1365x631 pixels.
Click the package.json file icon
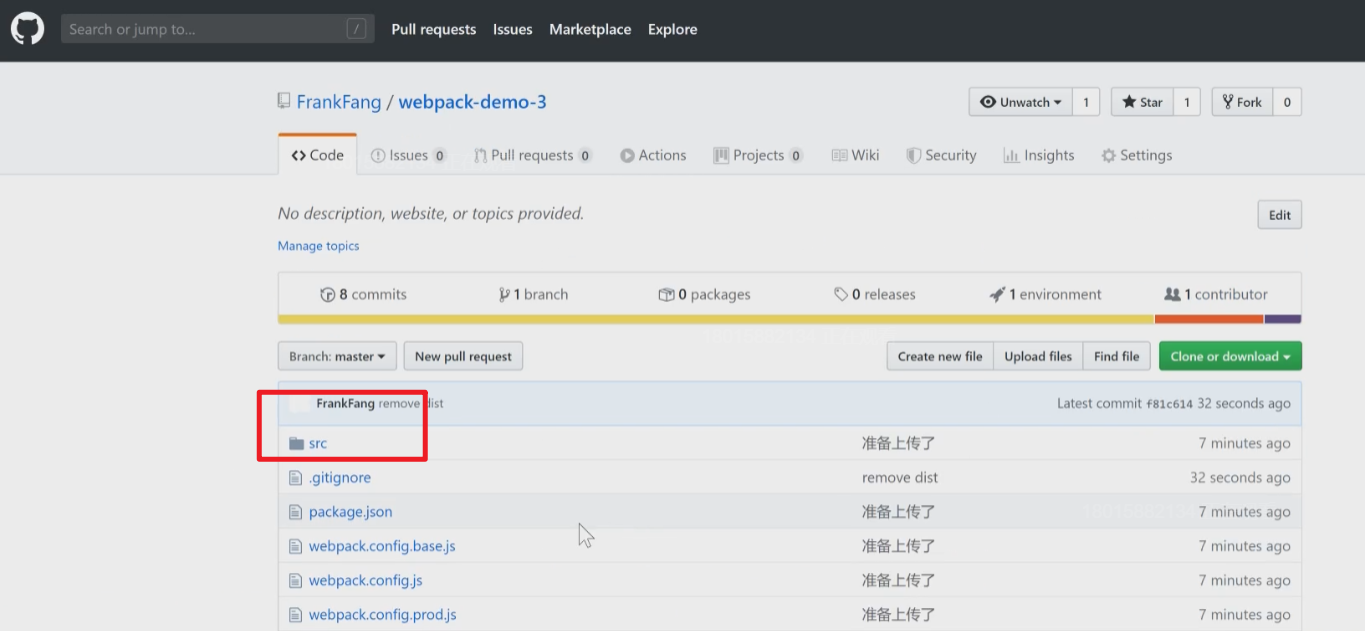(x=295, y=512)
